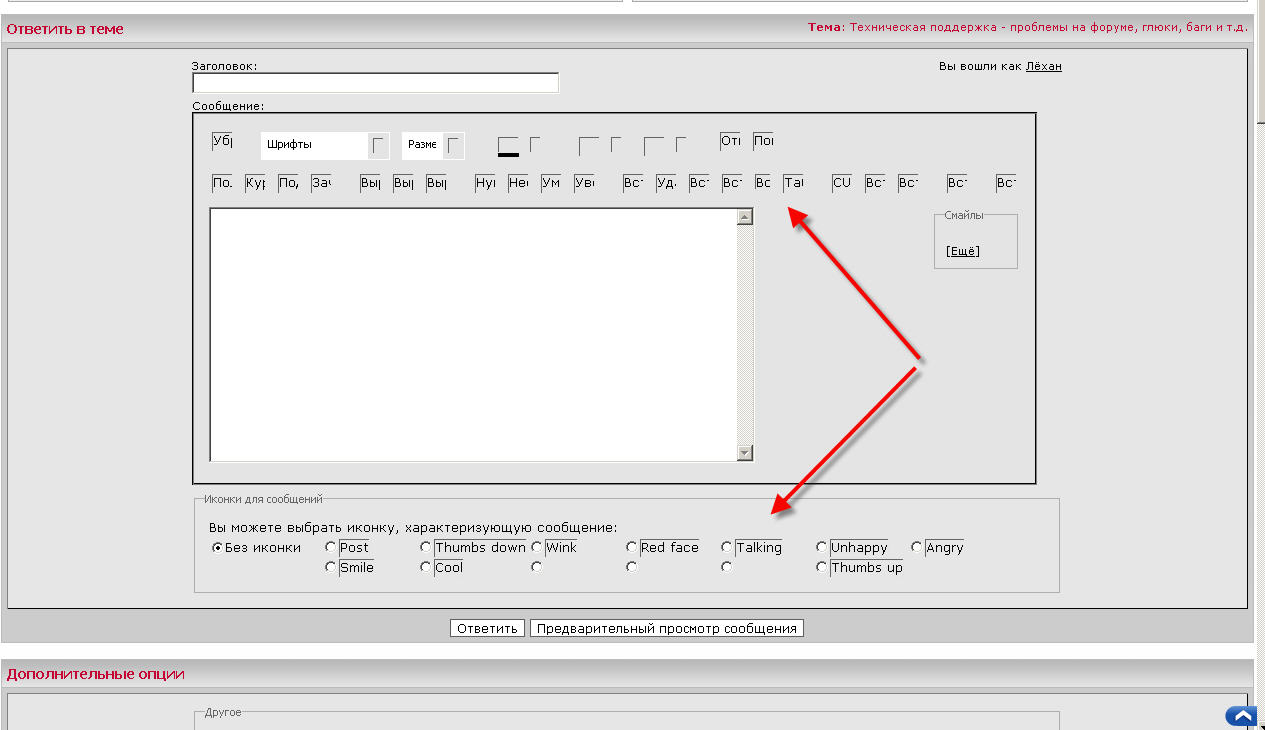Screen dimensions: 1265x730
Task: Click the Ответить submit button
Action: (487, 629)
